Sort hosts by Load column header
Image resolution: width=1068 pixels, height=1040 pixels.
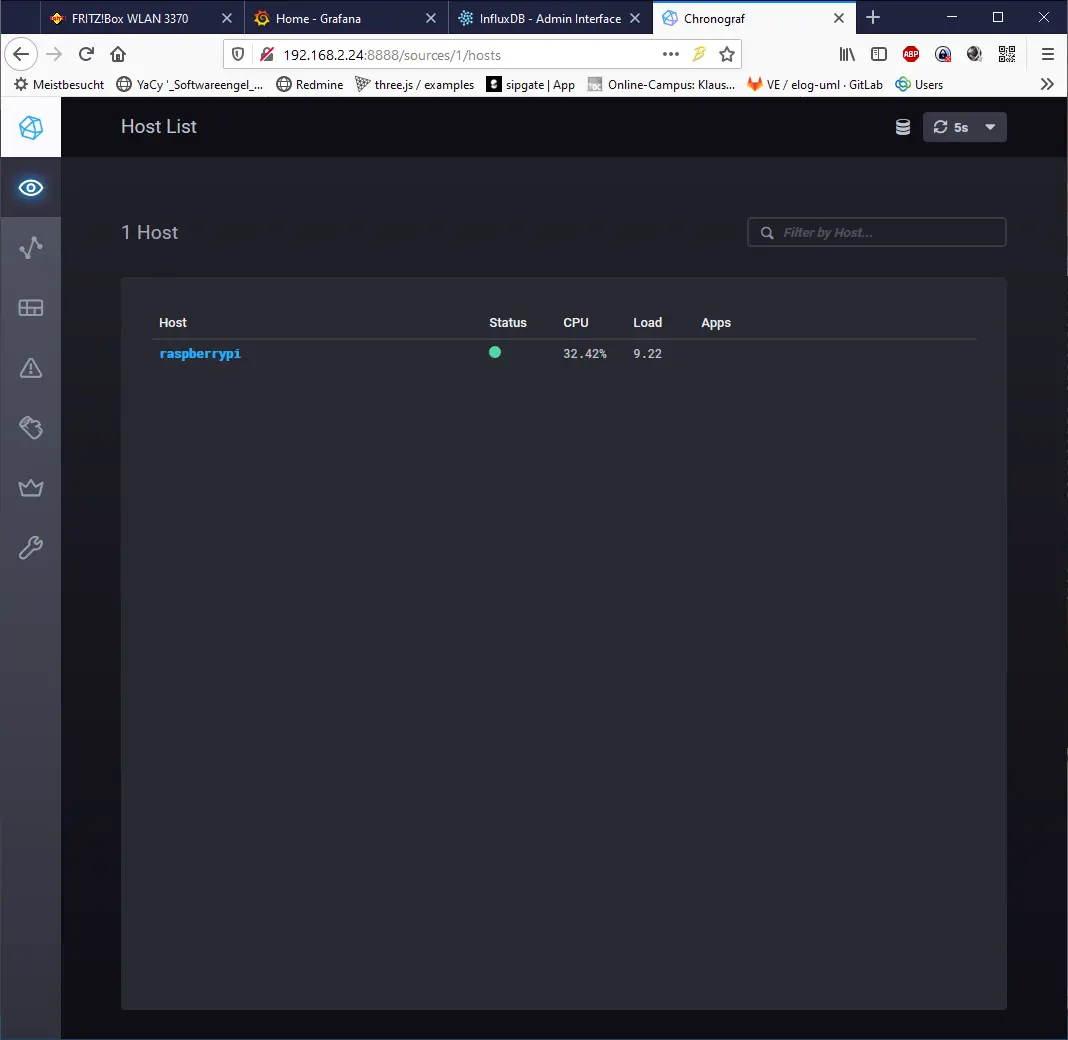pyautogui.click(x=647, y=322)
